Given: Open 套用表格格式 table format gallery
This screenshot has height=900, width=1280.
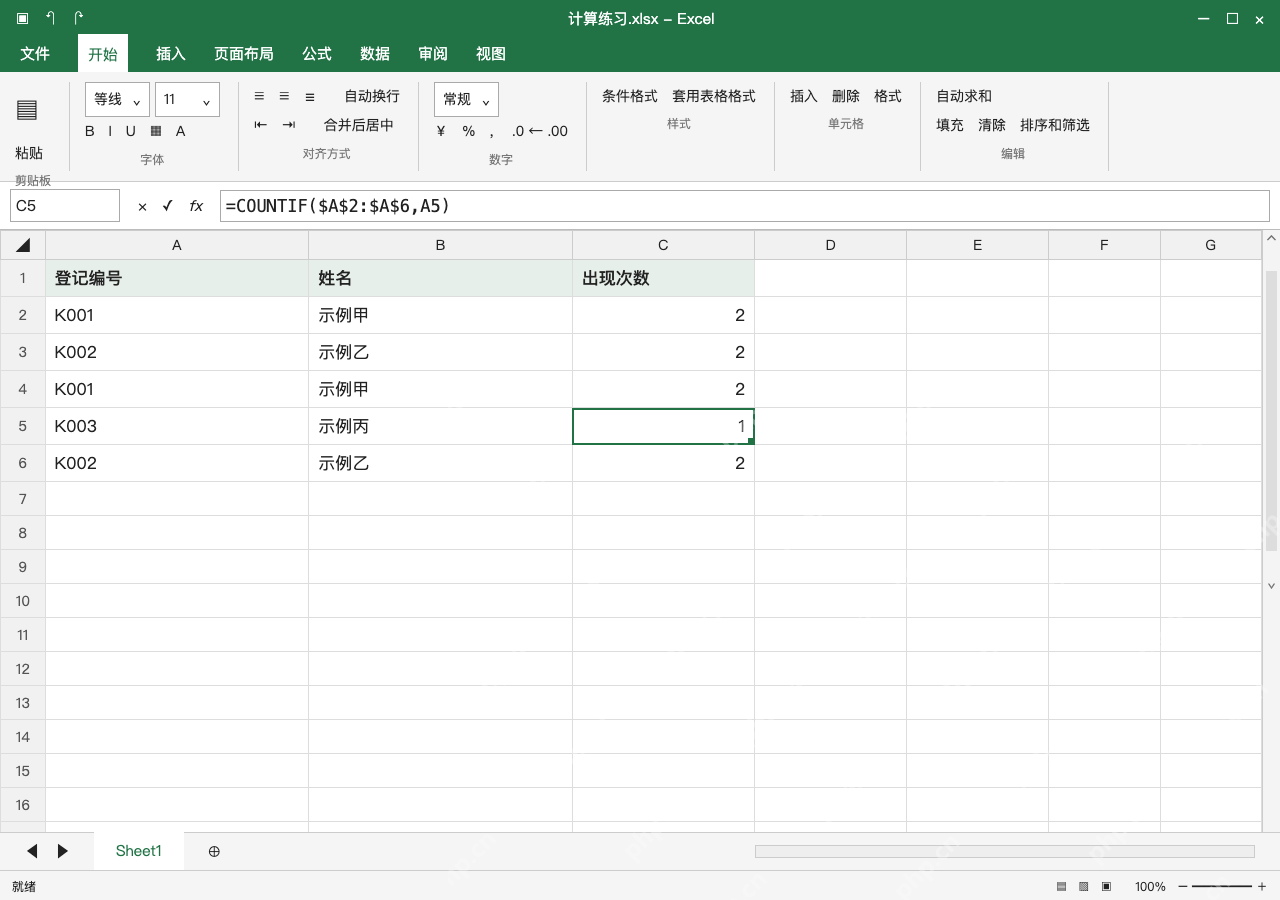Looking at the screenshot, I should tap(714, 96).
